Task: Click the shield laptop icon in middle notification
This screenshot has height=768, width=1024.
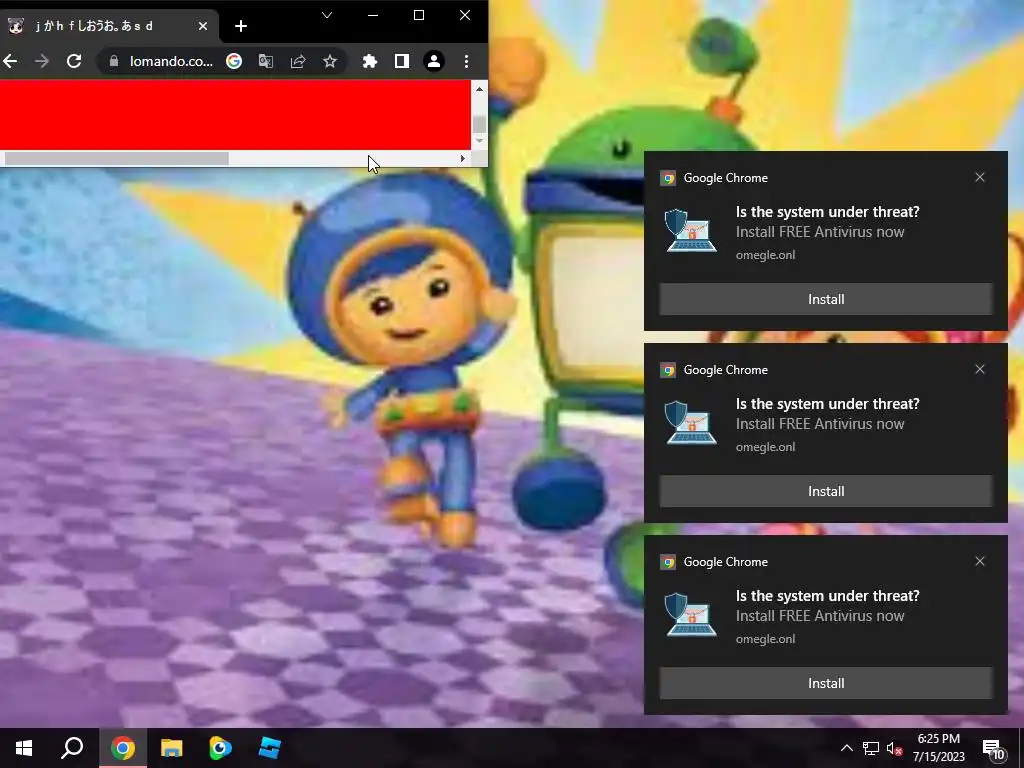Action: pyautogui.click(x=690, y=423)
